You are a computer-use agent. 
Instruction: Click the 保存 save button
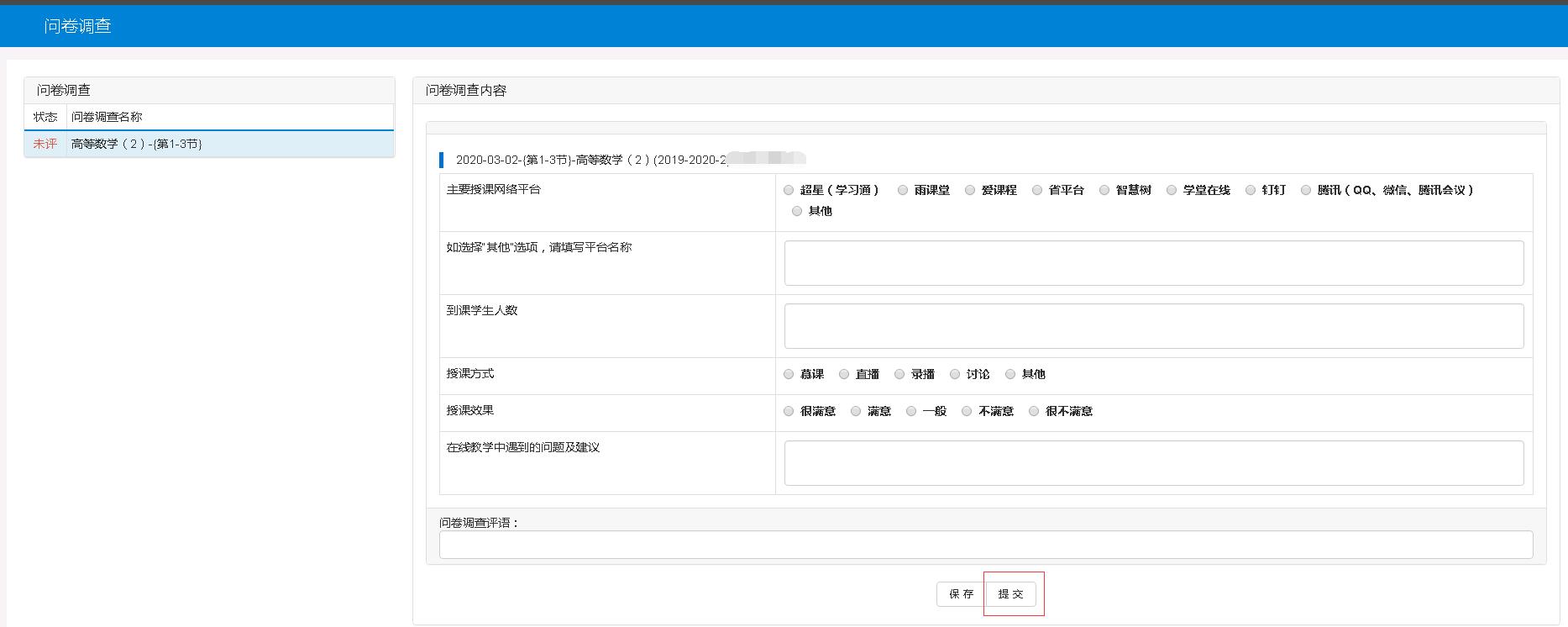coord(961,594)
